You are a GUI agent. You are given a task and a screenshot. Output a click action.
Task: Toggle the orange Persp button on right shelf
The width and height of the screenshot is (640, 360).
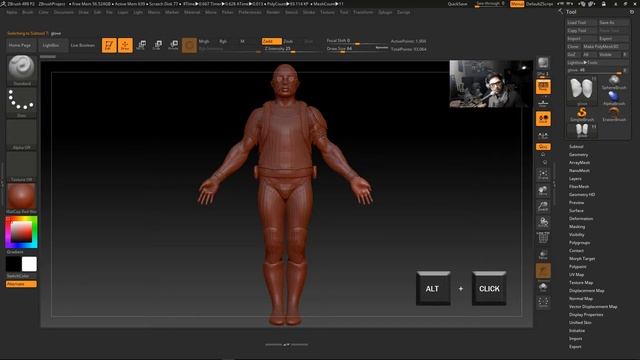(x=543, y=87)
